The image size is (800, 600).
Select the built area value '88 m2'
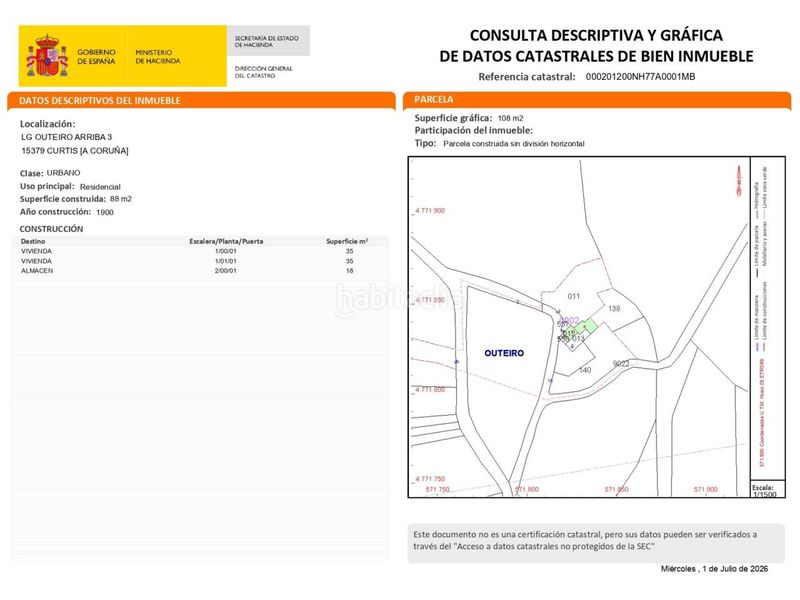pos(121,199)
